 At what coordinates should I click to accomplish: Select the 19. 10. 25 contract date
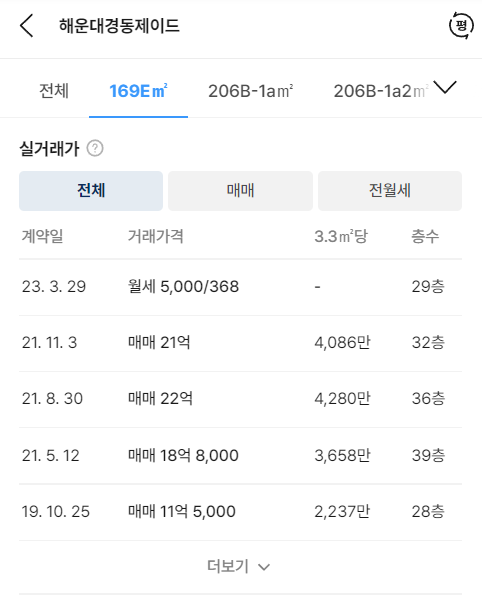click(56, 512)
